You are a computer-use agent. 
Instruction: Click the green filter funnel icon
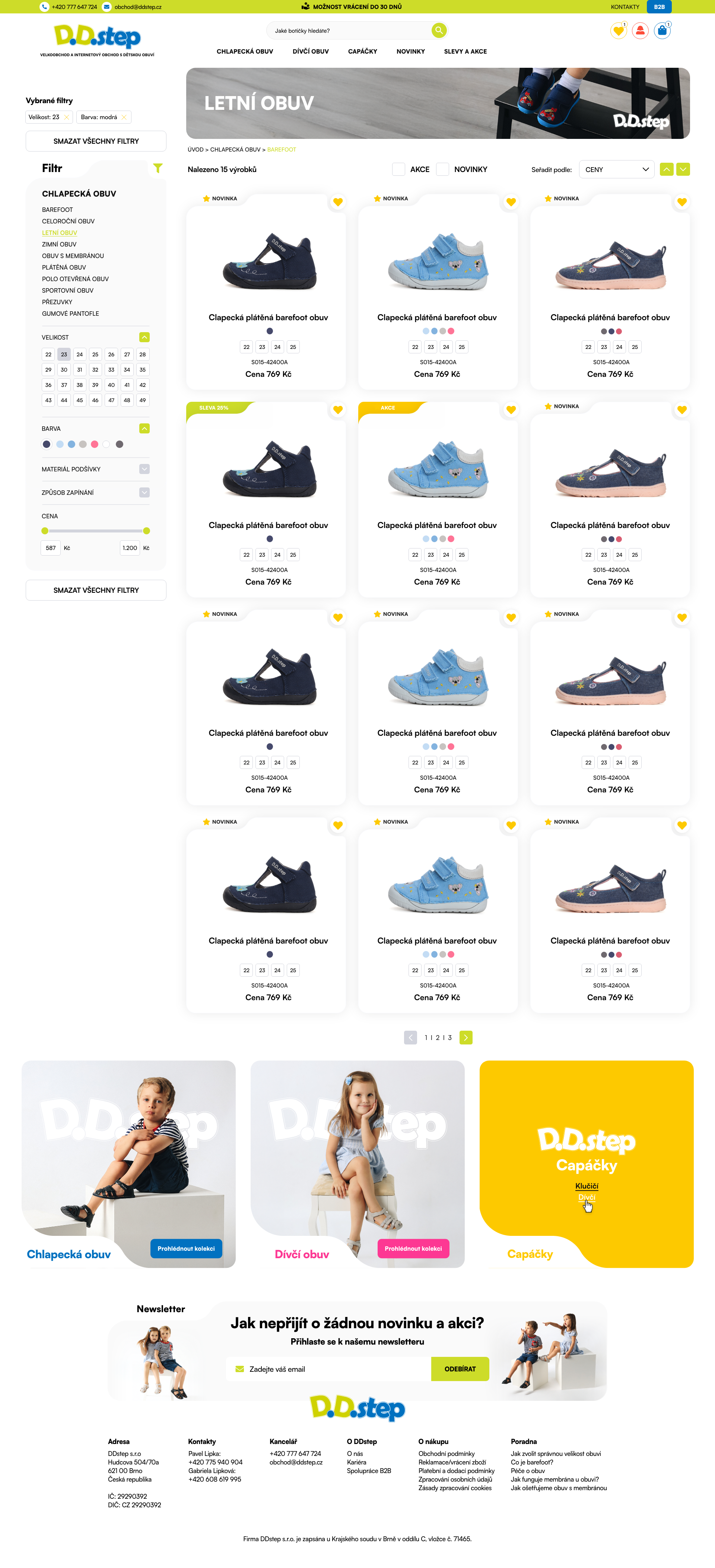(x=158, y=168)
